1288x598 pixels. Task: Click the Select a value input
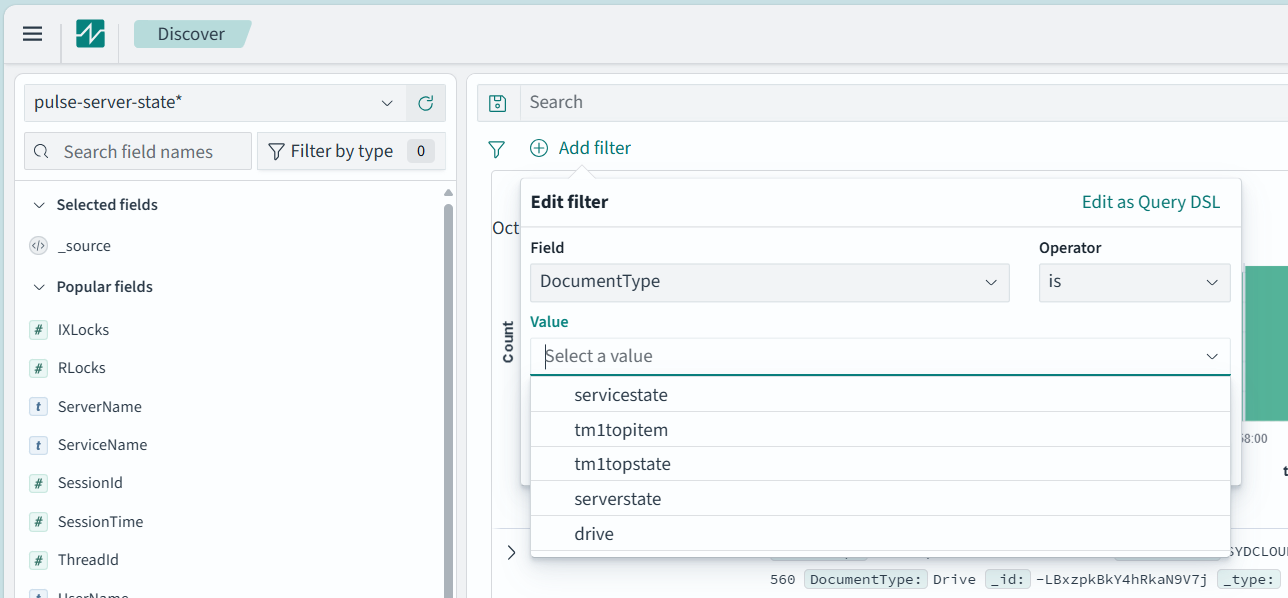[x=880, y=356]
